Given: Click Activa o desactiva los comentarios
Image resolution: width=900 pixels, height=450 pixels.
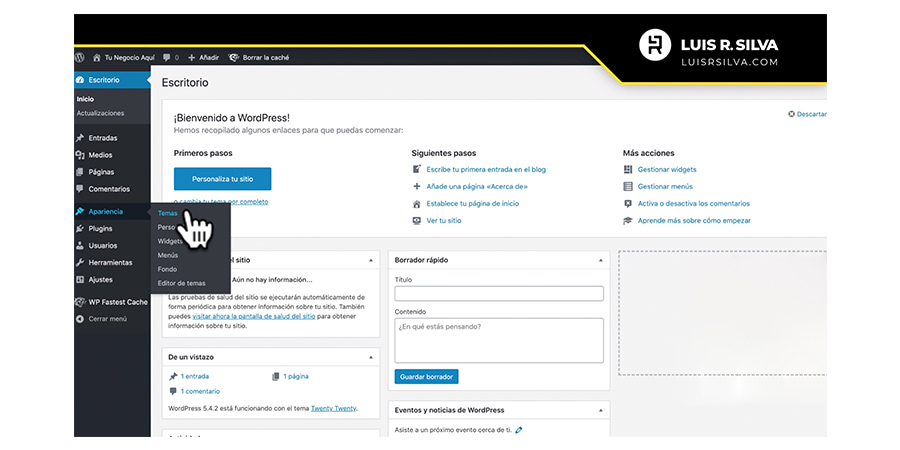Looking at the screenshot, I should tap(693, 203).
